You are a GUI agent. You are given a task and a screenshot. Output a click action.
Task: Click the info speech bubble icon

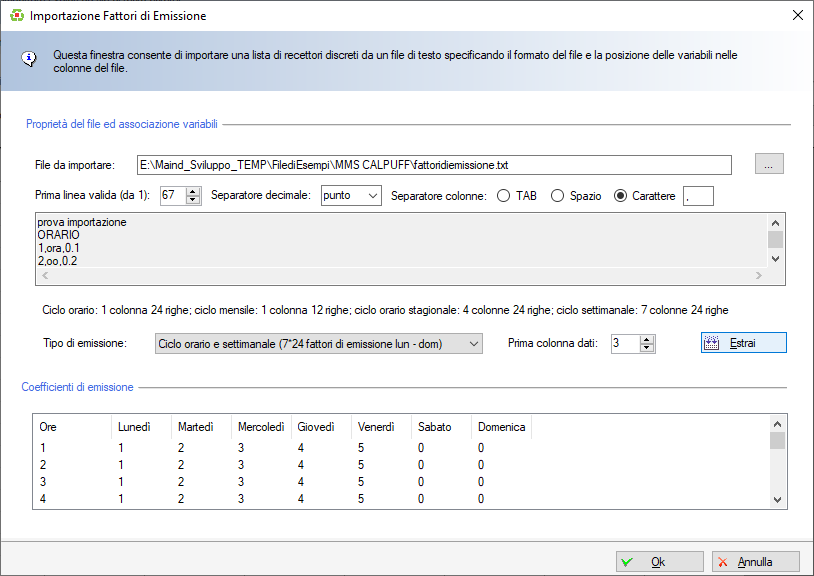(31, 57)
